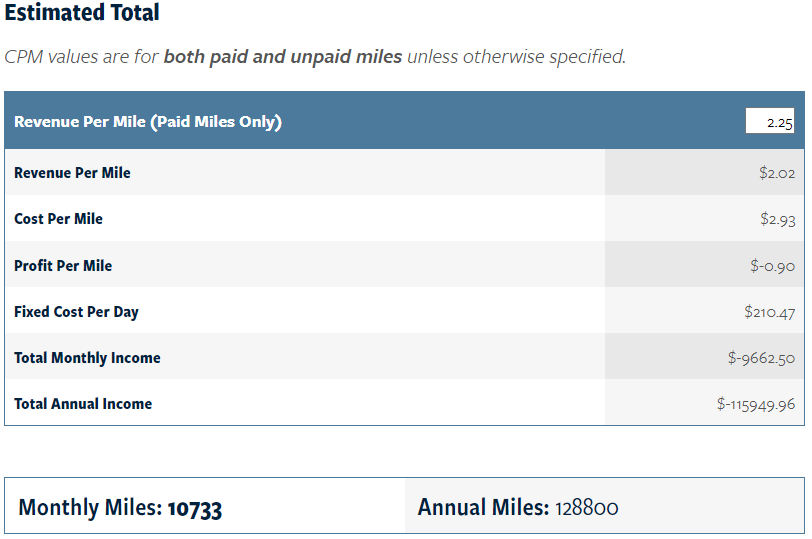Select the $-115949.96 annual income value

click(755, 404)
